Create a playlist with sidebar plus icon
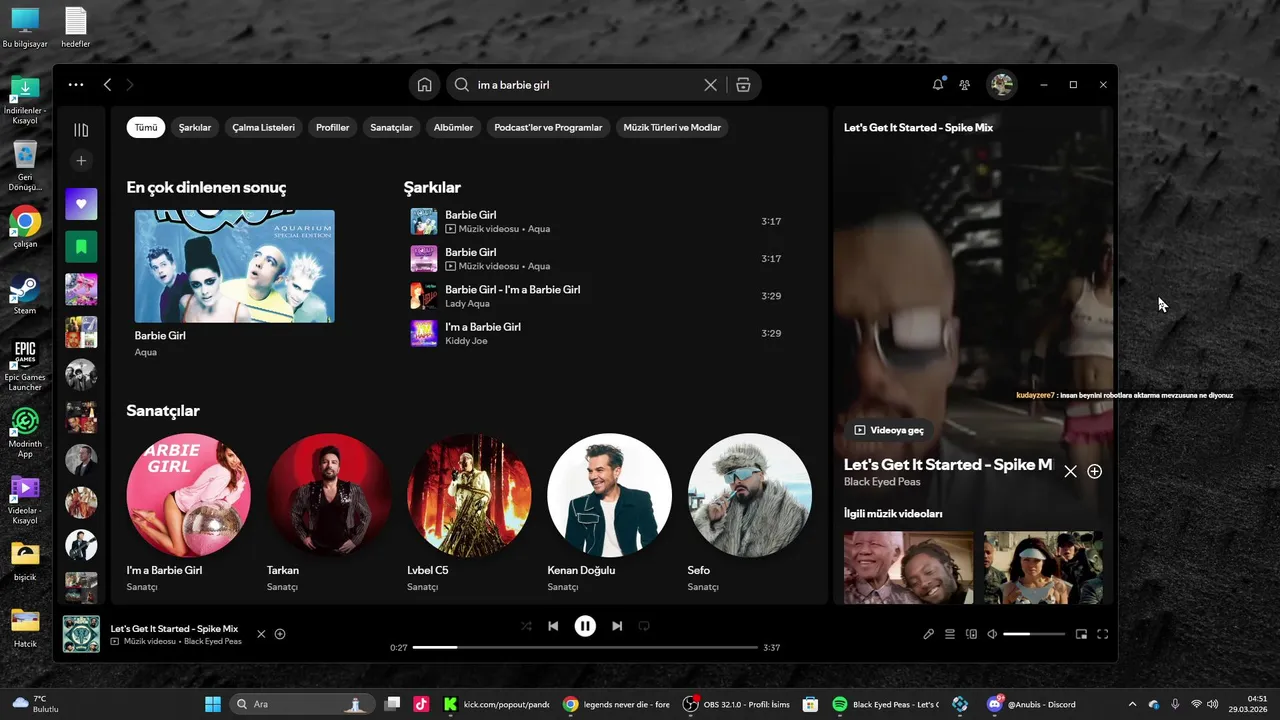 pyautogui.click(x=81, y=161)
